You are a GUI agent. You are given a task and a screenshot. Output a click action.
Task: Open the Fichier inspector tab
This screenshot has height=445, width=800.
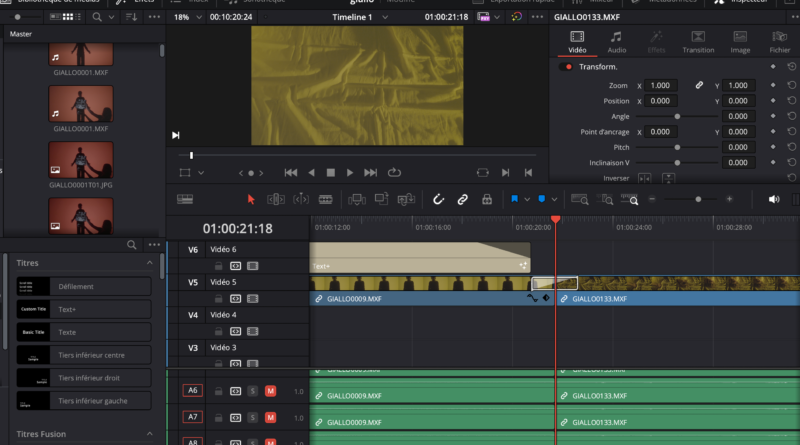click(x=780, y=42)
